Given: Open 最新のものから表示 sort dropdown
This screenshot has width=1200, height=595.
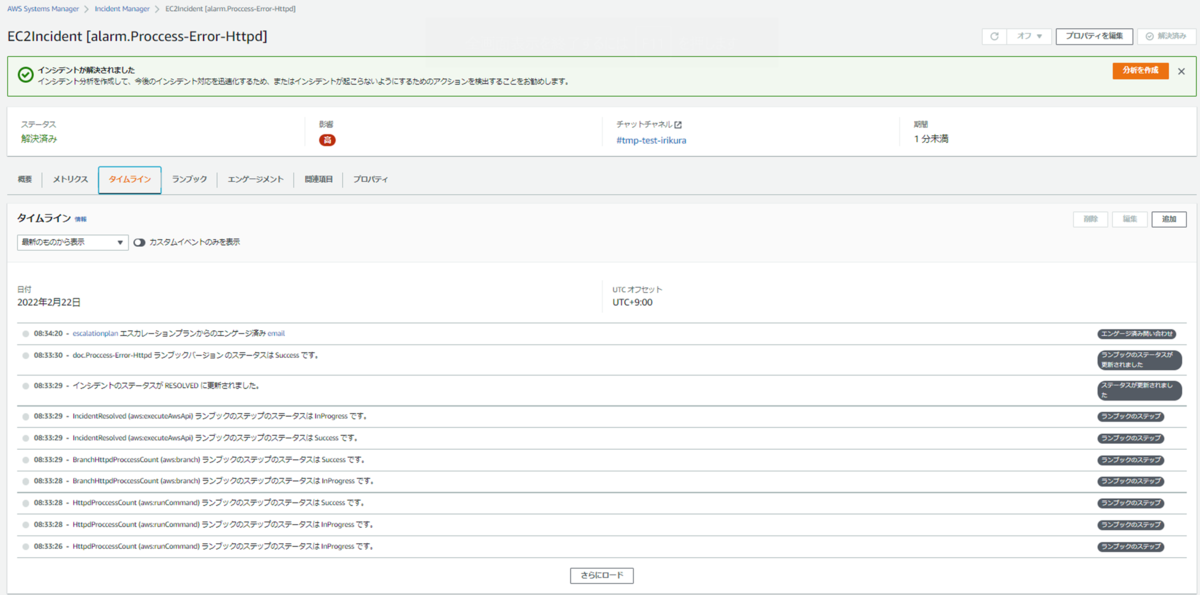Looking at the screenshot, I should [73, 242].
